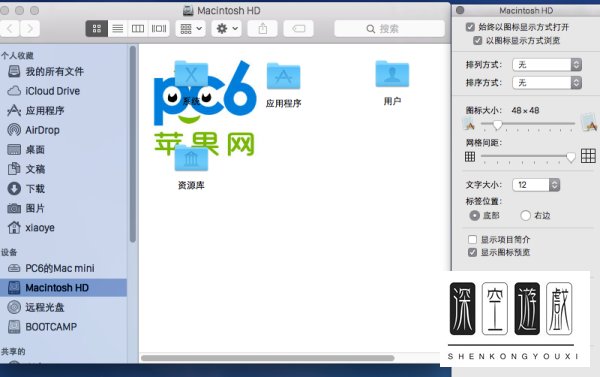
Task: Open the 排列方式 dropdown
Action: tap(547, 64)
